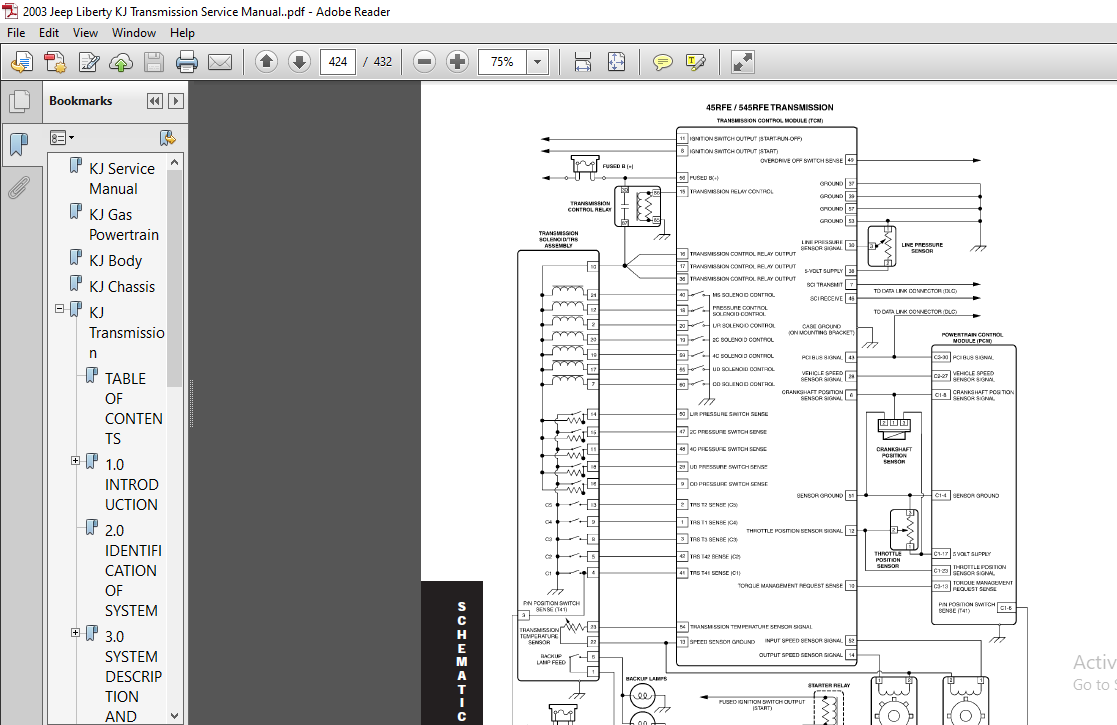Open the Window menu
The width and height of the screenshot is (1117, 725).
click(x=134, y=33)
